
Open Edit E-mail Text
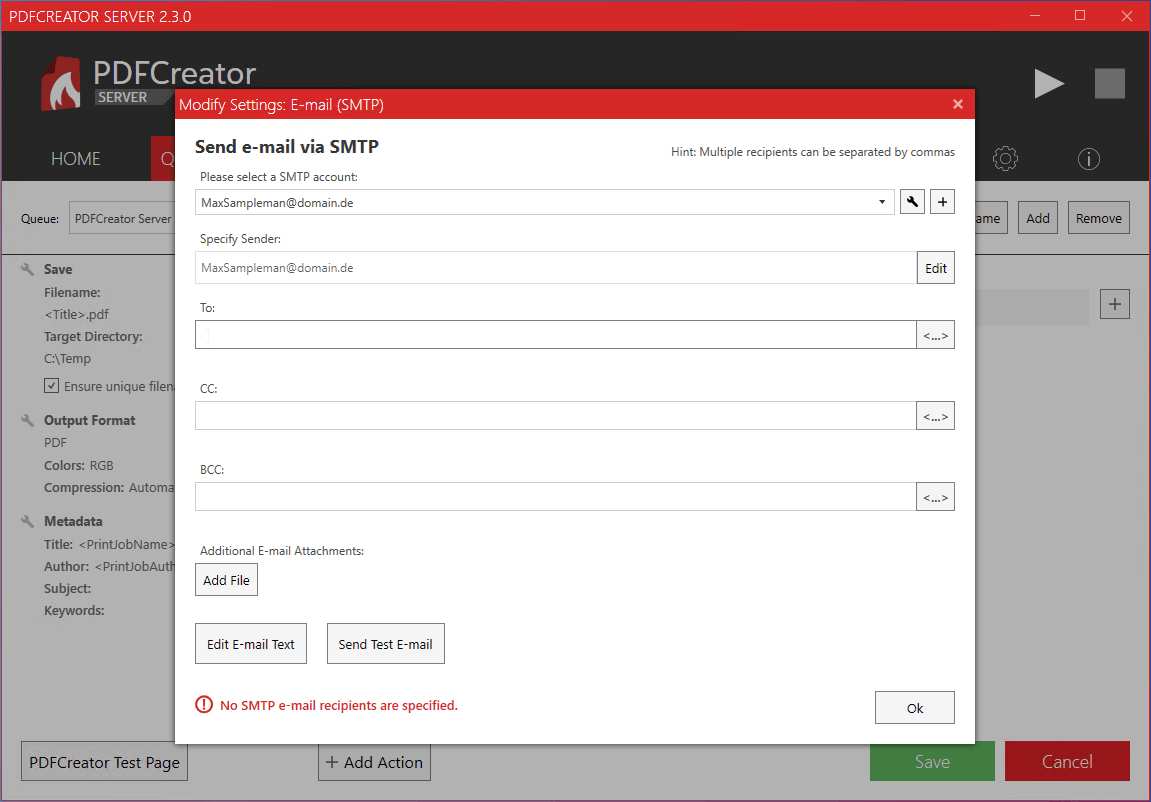pos(250,644)
